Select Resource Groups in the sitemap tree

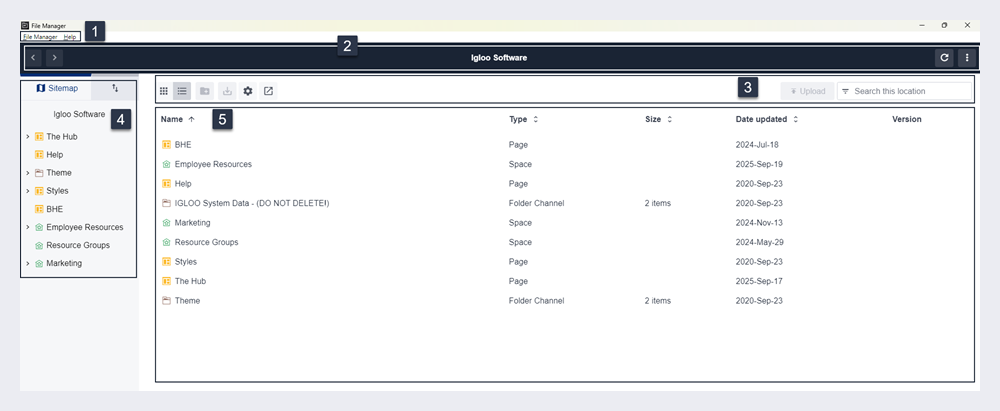pyautogui.click(x=78, y=245)
